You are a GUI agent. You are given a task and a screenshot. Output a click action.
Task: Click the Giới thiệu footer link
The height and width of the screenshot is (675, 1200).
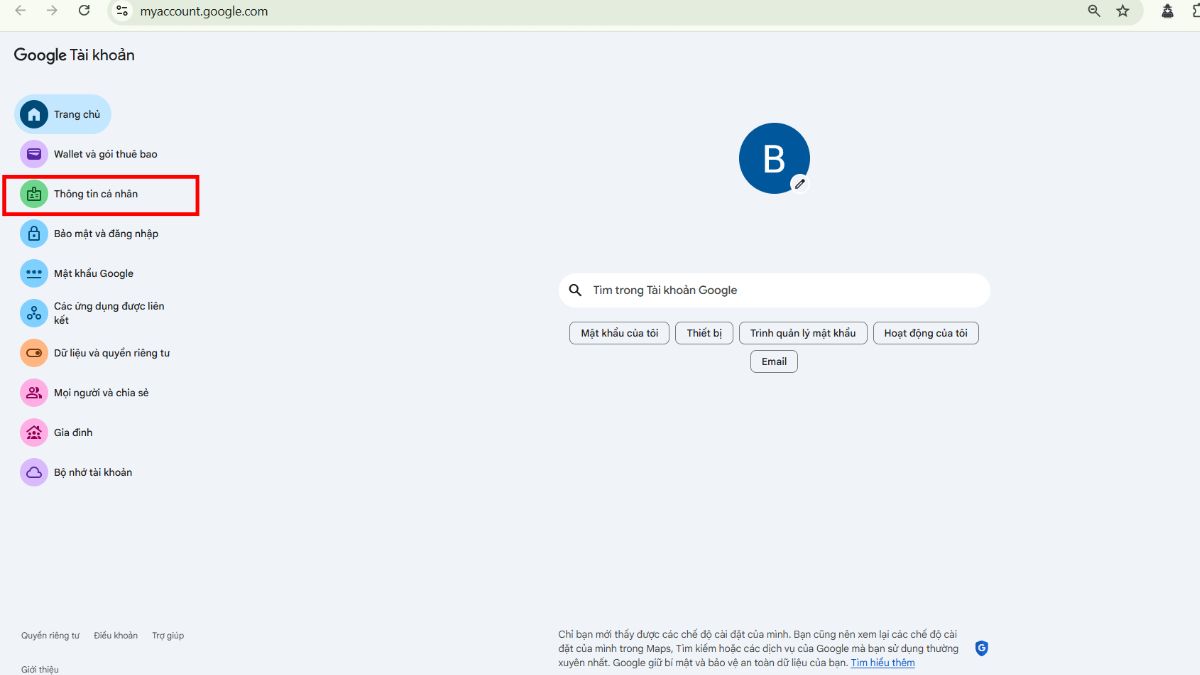(40, 669)
